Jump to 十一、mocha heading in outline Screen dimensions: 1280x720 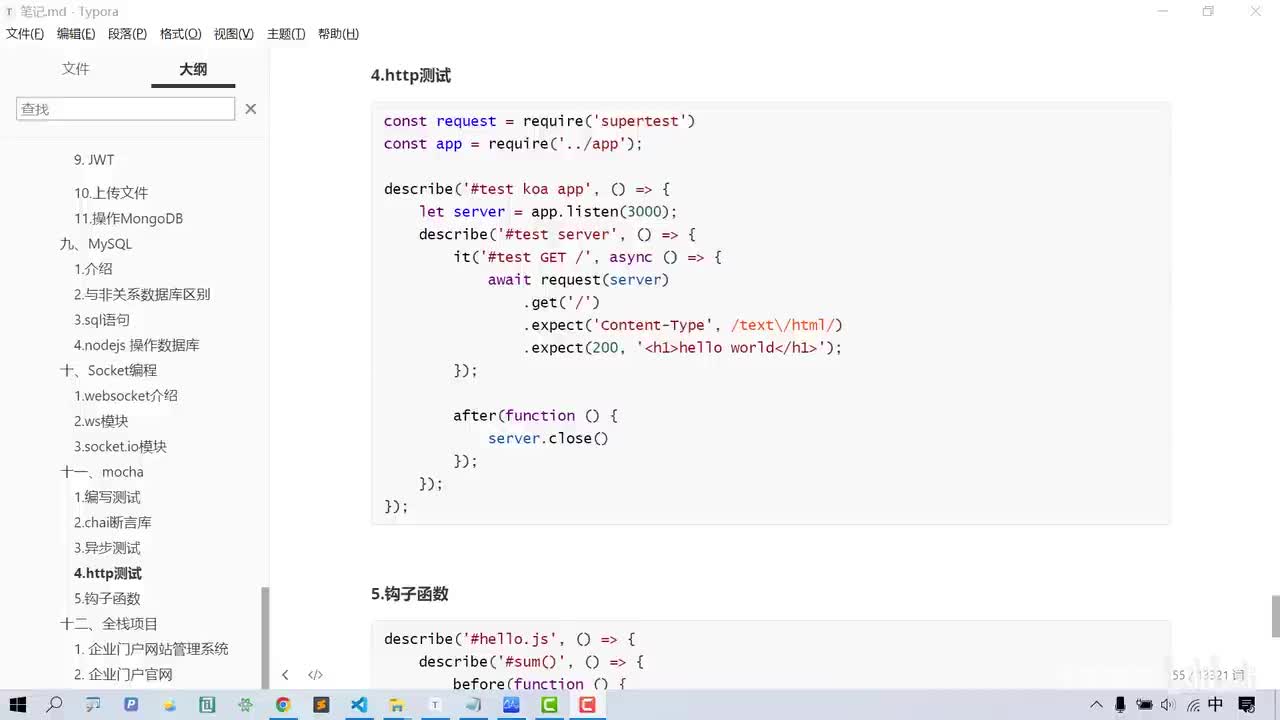point(102,472)
